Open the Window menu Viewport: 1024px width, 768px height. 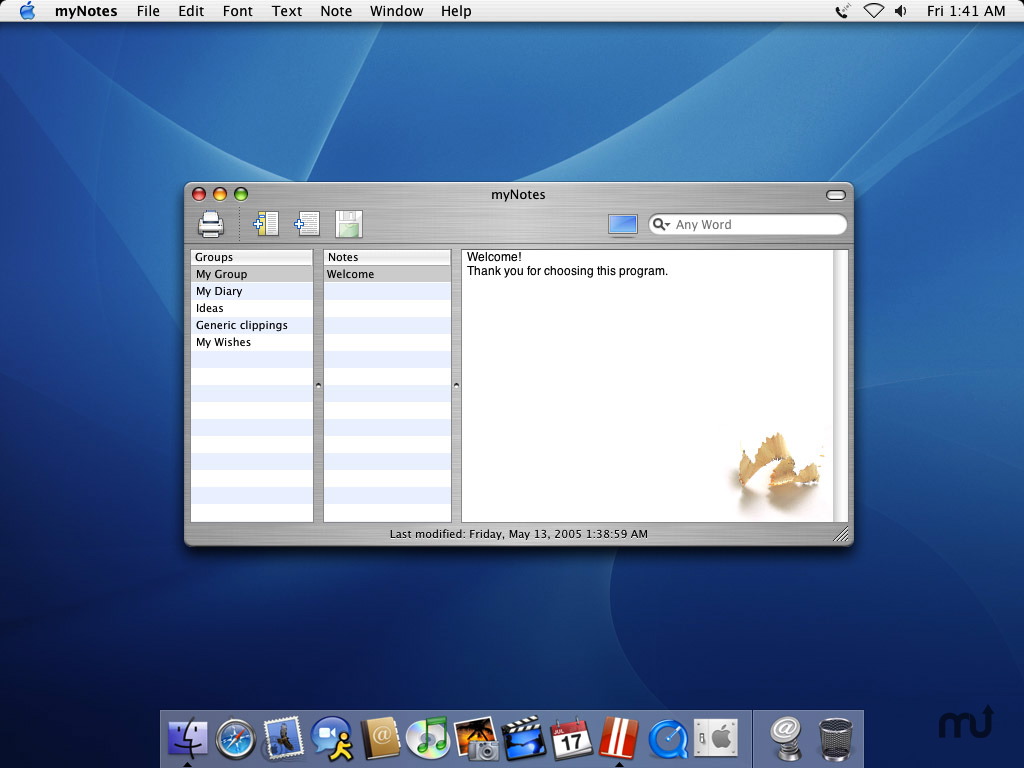396,11
